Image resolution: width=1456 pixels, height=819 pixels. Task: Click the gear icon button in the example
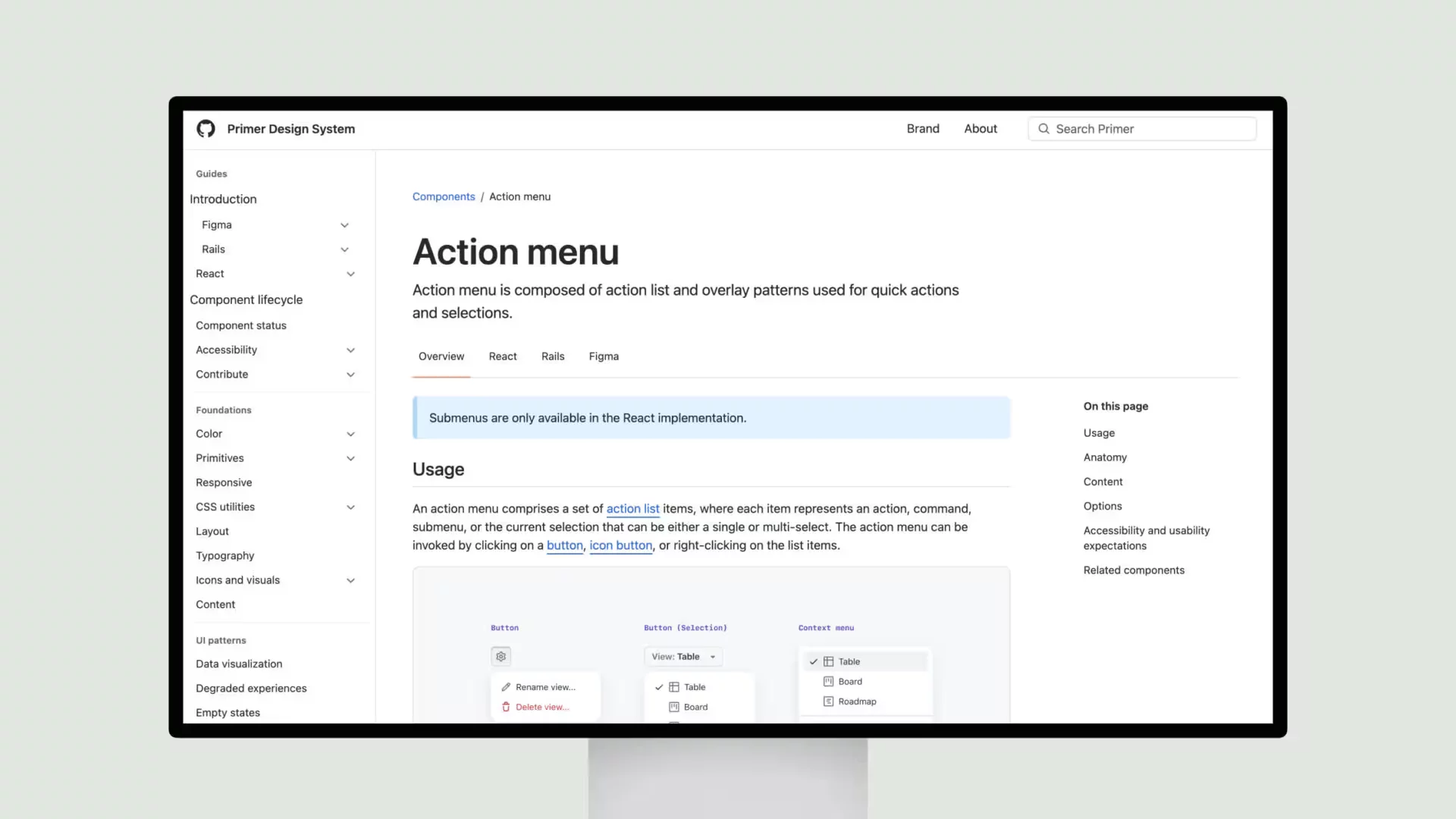click(500, 657)
